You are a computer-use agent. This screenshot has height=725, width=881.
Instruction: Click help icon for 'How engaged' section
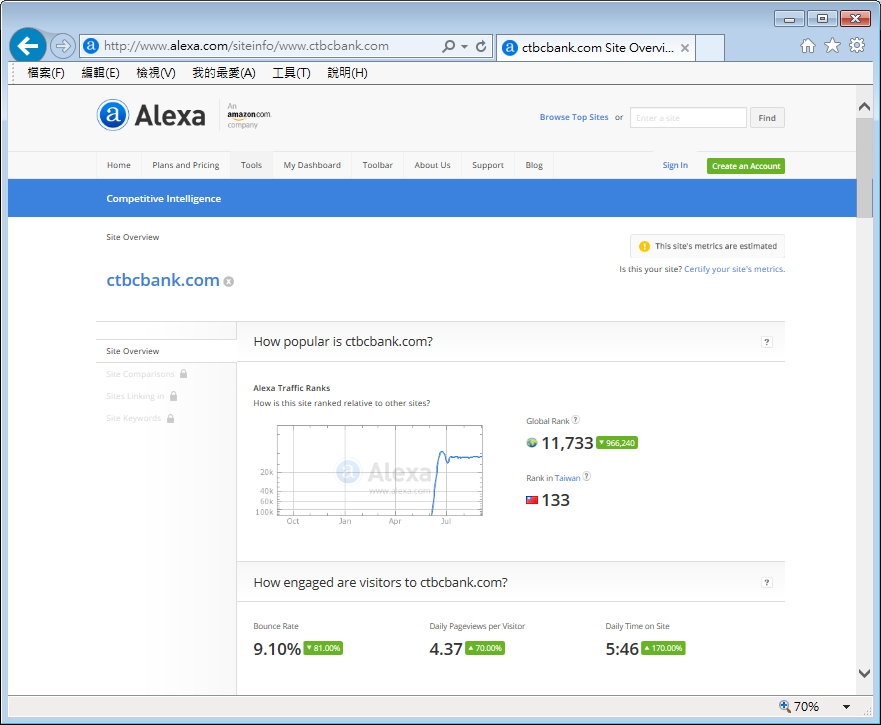pos(766,583)
